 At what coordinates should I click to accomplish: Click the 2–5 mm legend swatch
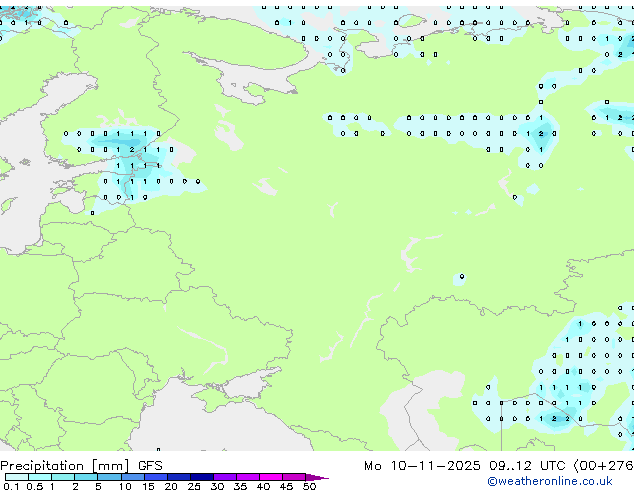tap(86, 477)
